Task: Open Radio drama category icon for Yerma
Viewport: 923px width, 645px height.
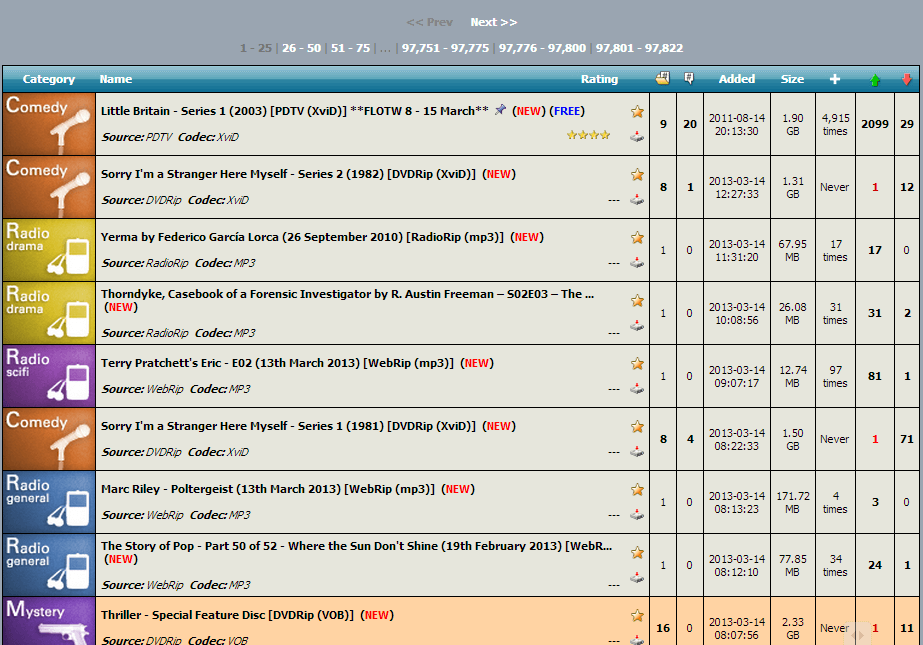Action: [x=49, y=250]
